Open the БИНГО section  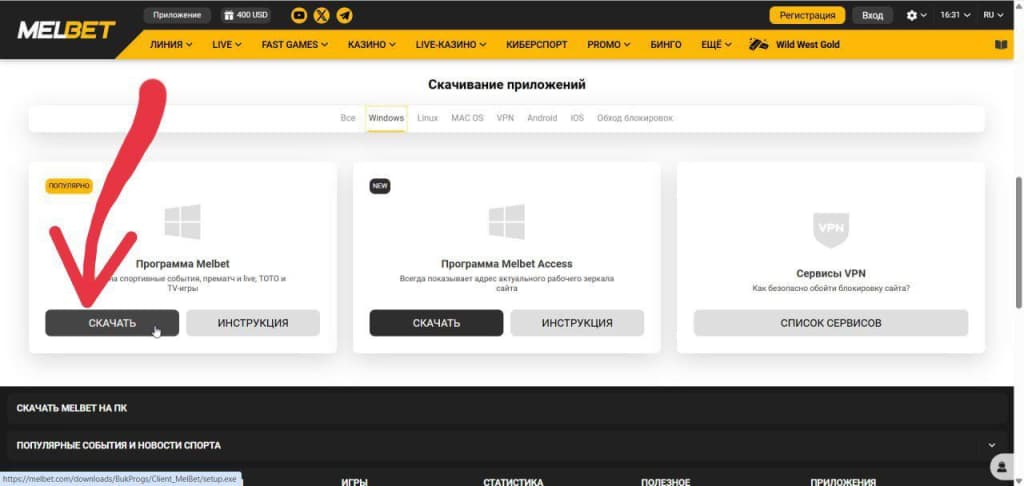(666, 44)
